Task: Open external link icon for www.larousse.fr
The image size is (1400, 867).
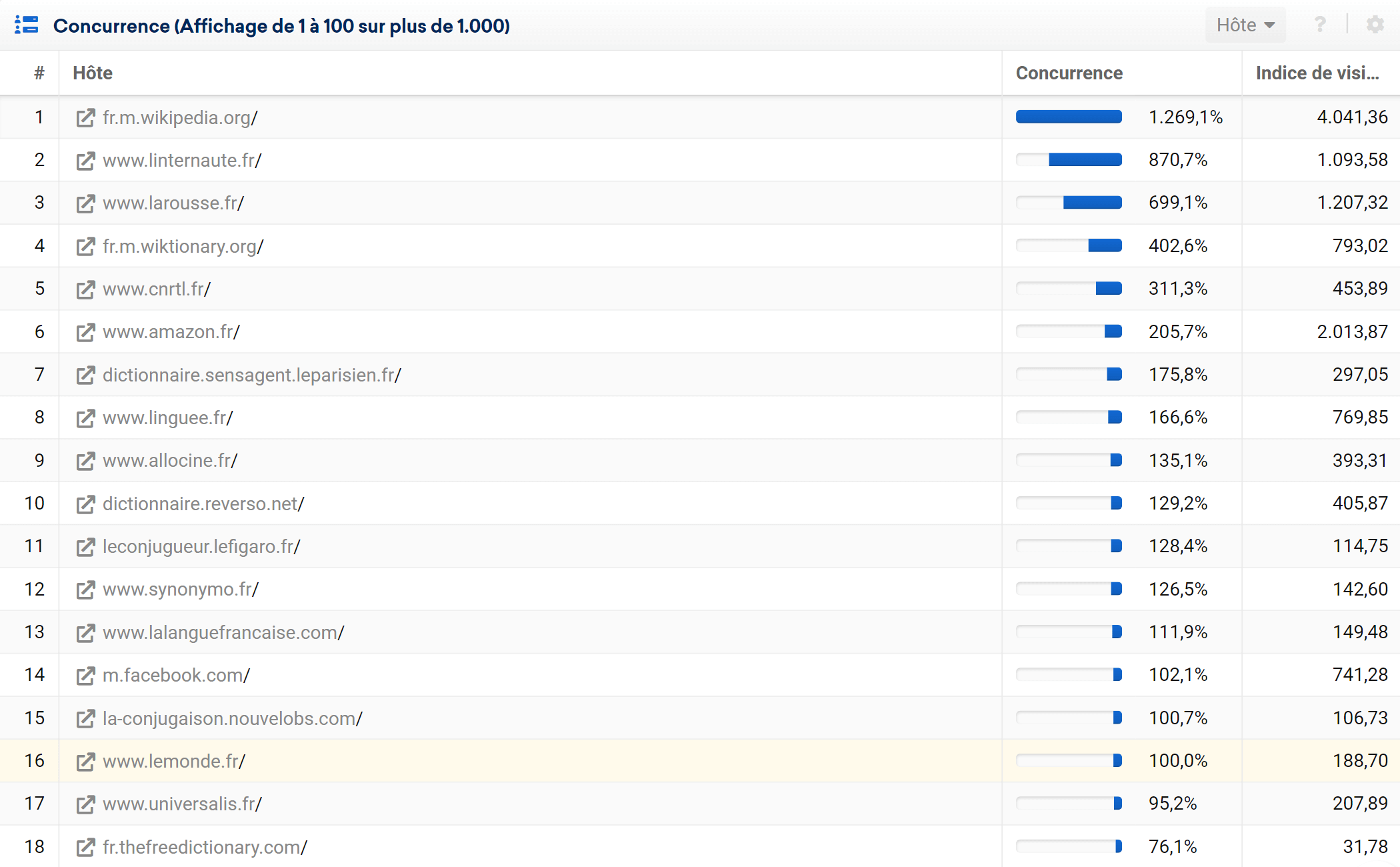Action: tap(85, 203)
